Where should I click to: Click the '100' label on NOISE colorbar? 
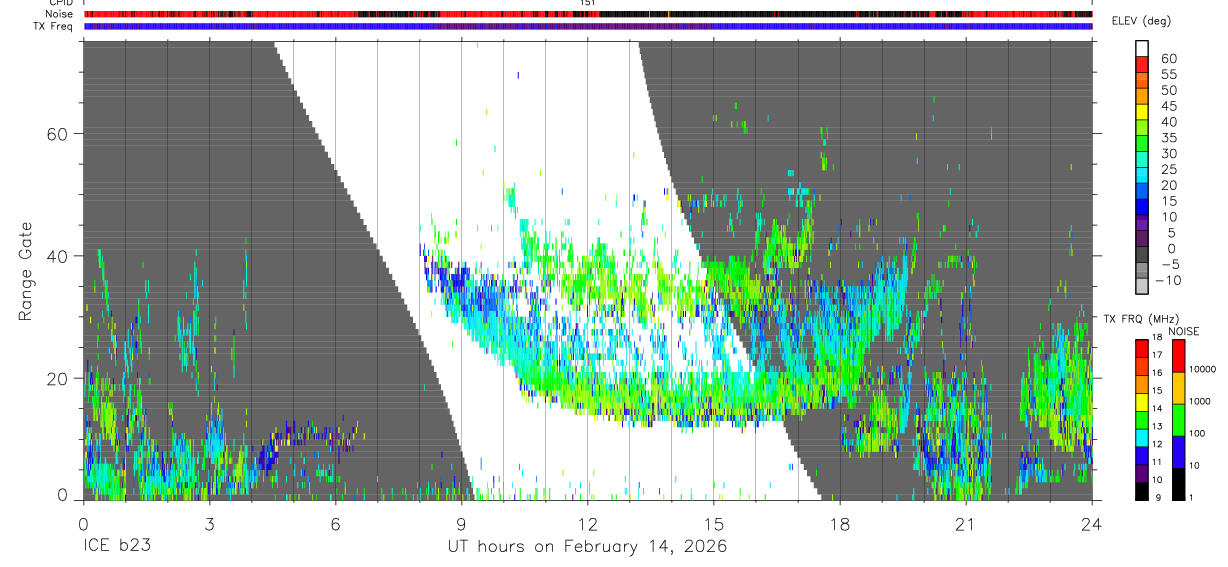(1197, 433)
